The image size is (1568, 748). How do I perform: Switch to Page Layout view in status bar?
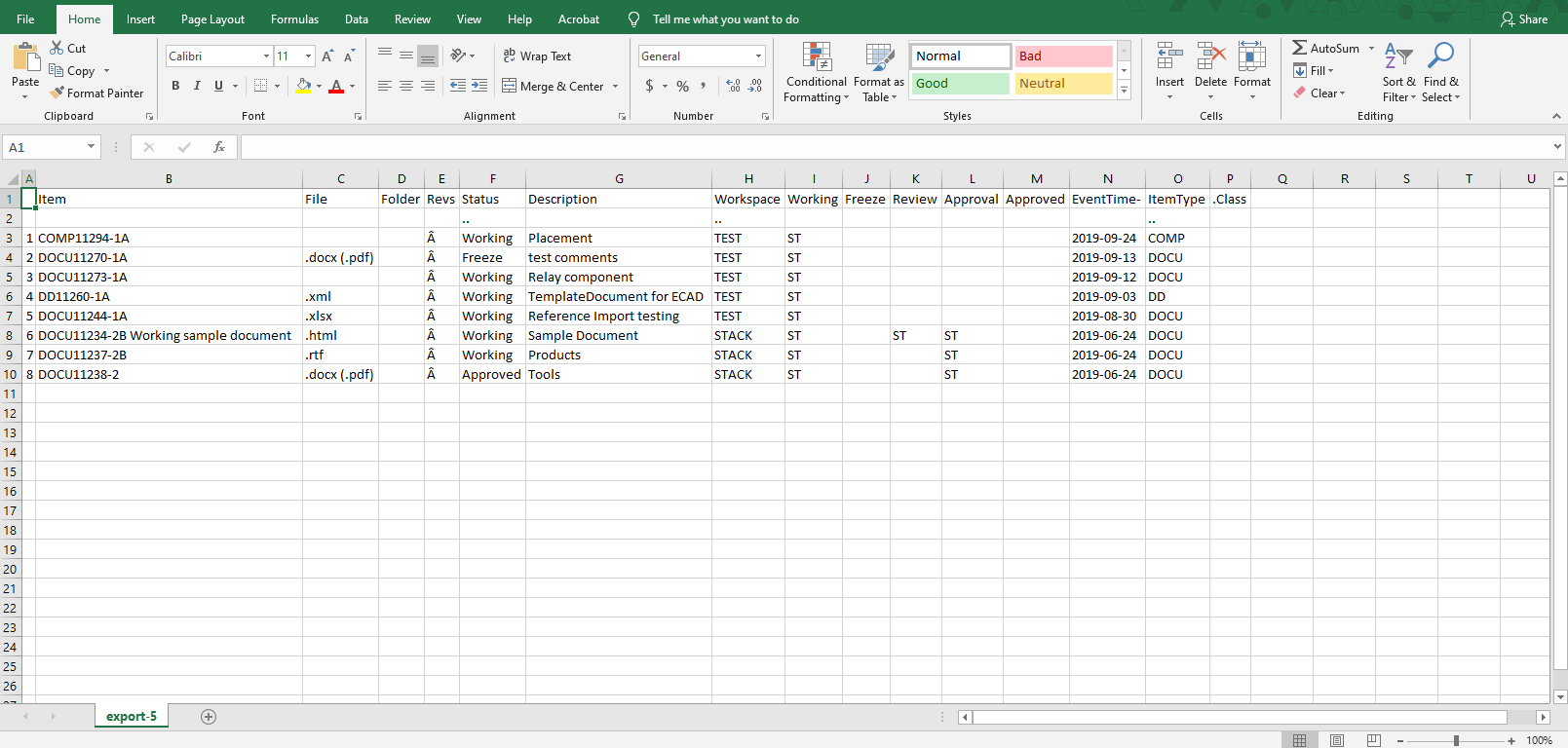point(1337,741)
